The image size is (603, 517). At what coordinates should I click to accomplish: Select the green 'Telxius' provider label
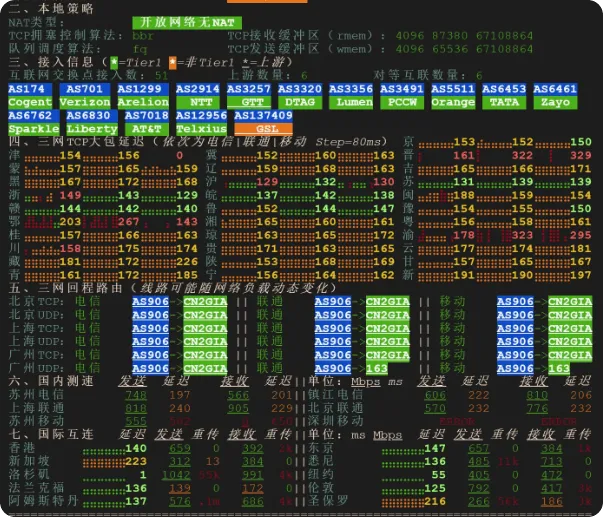point(202,129)
